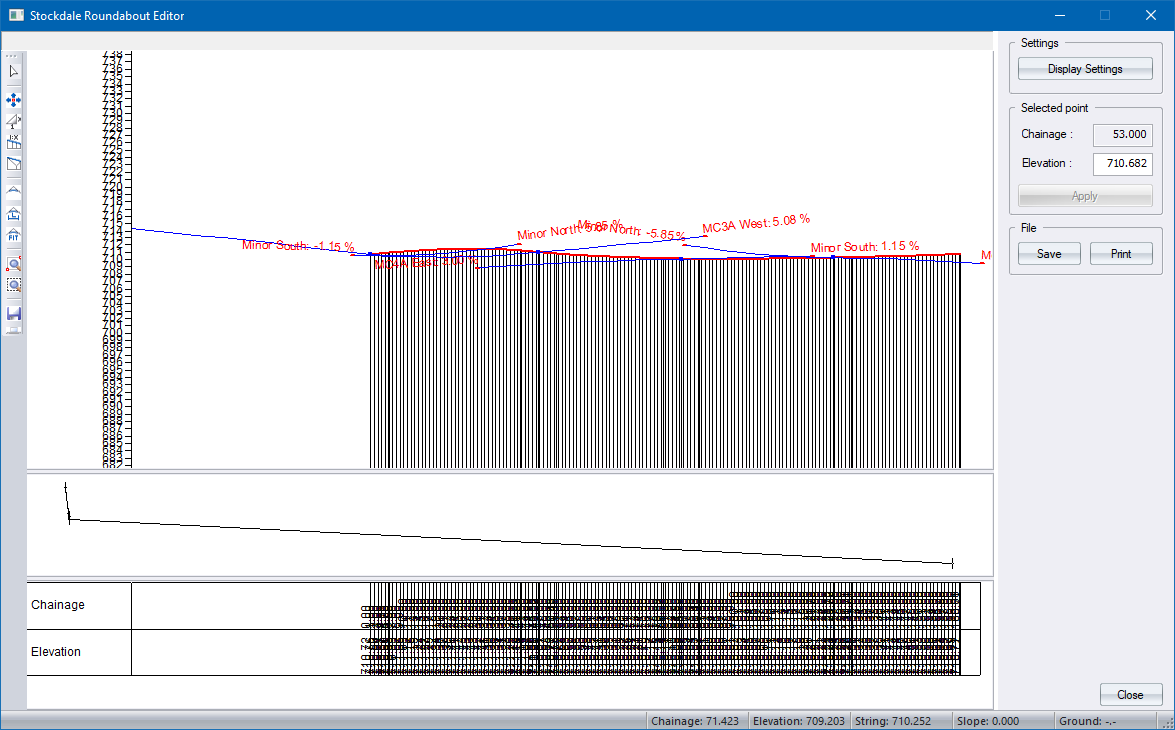Click the Elevation input field

tap(1122, 163)
